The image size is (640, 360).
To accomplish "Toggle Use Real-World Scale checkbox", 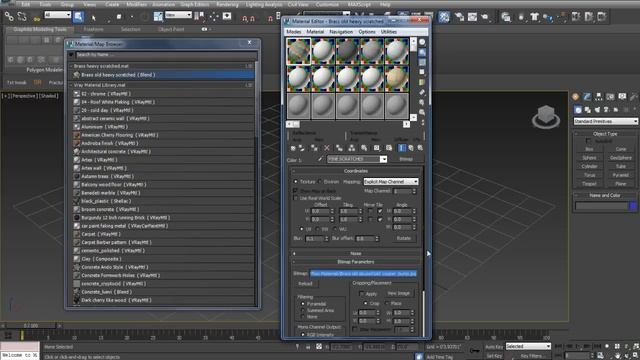I will [296, 198].
